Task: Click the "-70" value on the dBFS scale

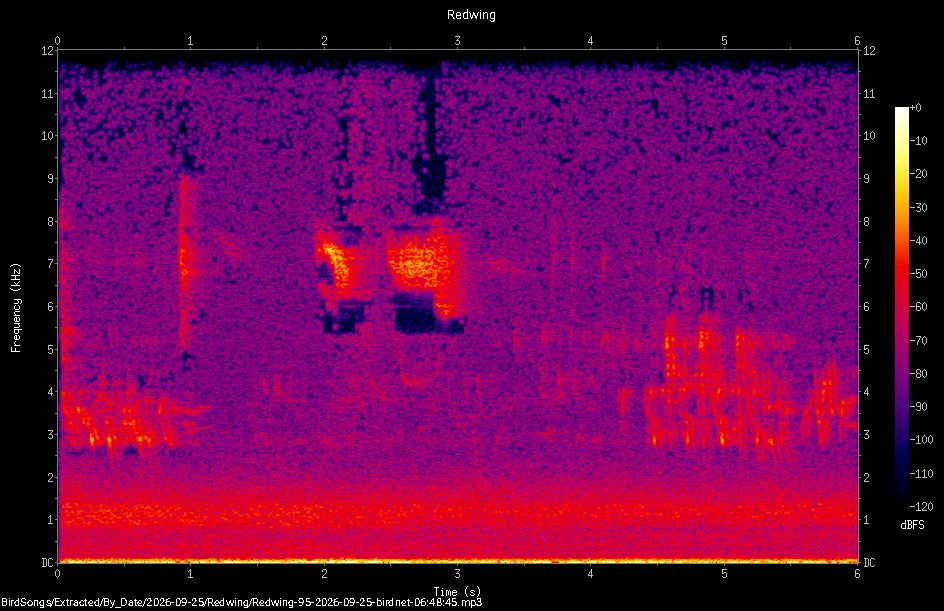Action: point(919,341)
